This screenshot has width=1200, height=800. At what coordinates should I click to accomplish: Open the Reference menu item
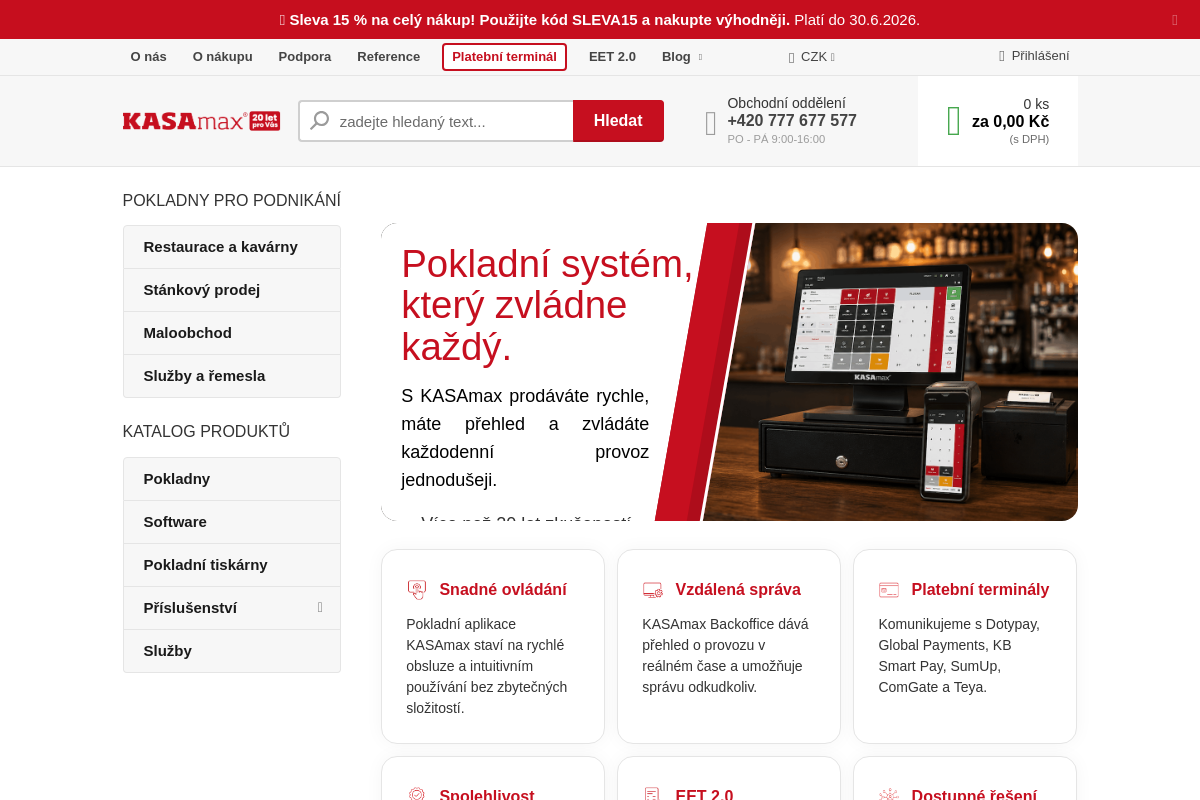(x=389, y=57)
